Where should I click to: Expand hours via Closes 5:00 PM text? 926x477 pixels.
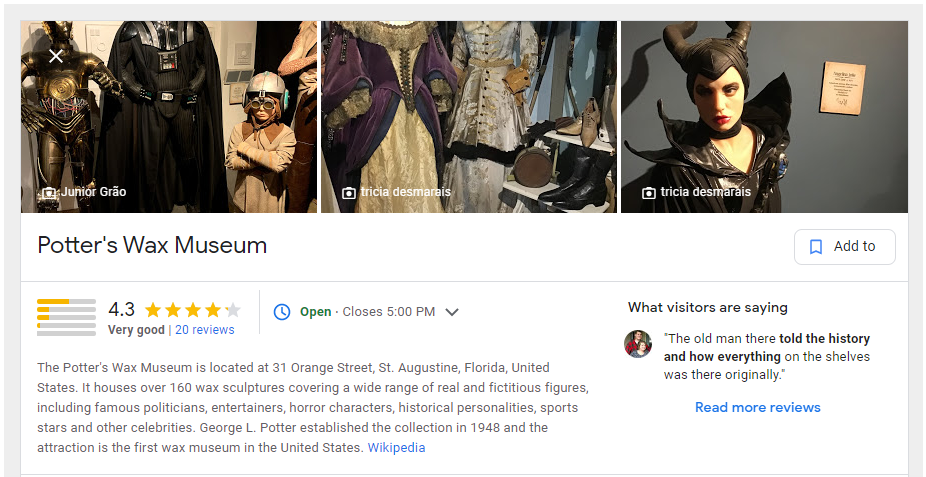tap(389, 312)
